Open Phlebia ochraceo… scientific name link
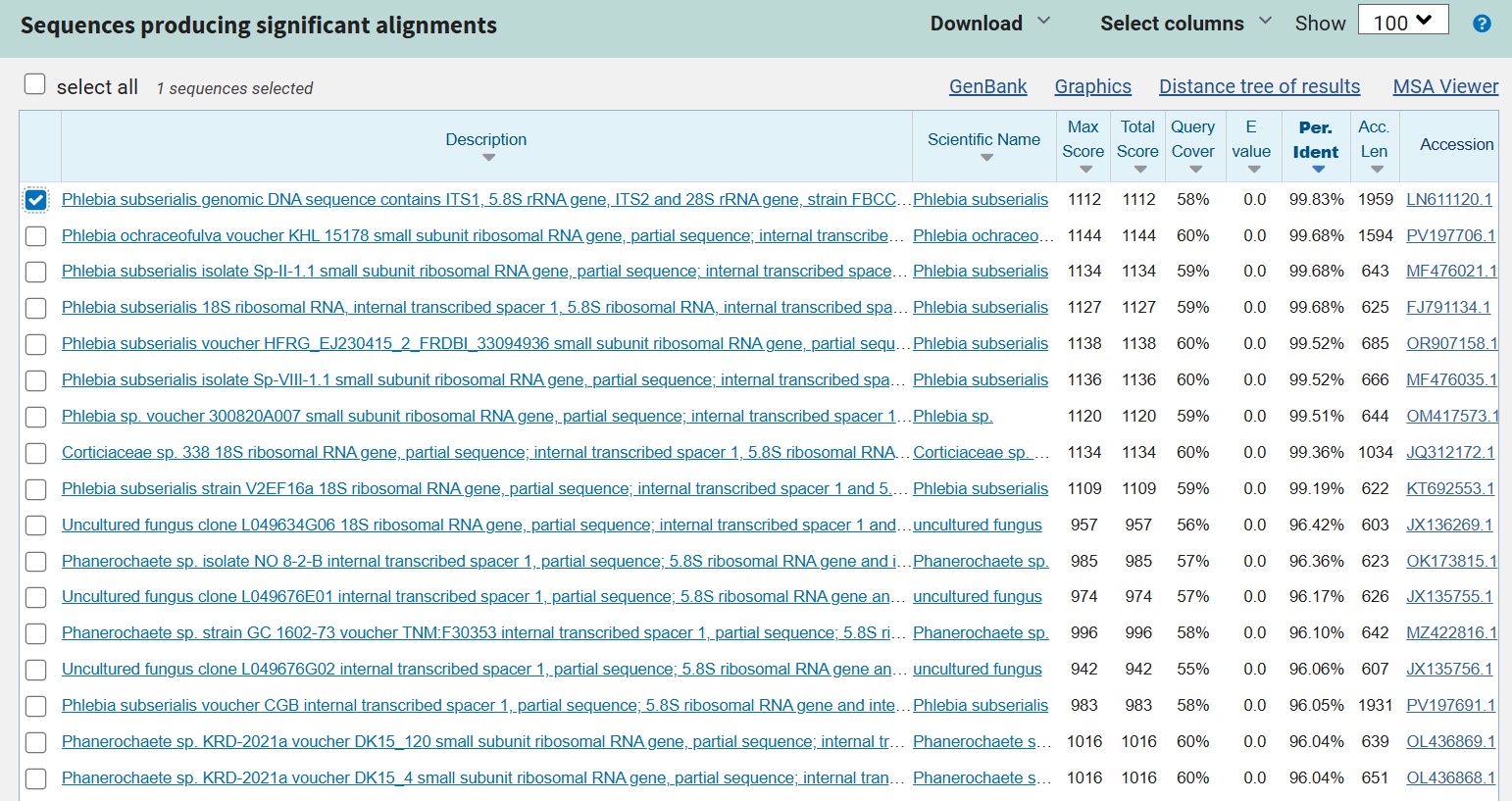The image size is (1512, 801). click(982, 235)
